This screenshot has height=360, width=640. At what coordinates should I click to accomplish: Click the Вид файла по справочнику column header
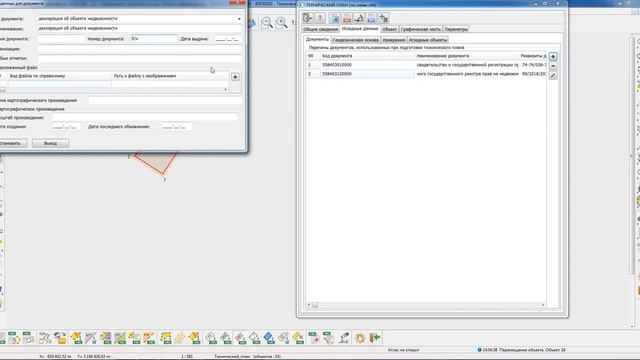60,76
